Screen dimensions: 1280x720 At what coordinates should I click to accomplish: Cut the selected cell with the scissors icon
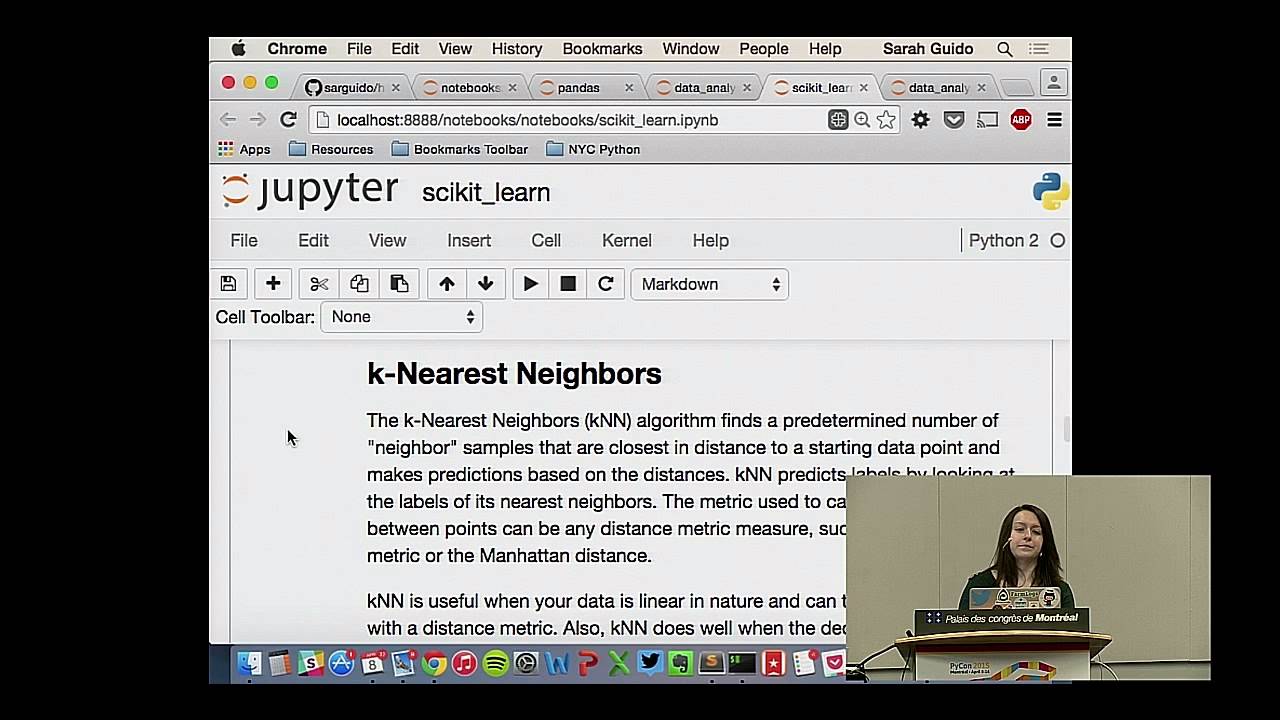pos(319,284)
